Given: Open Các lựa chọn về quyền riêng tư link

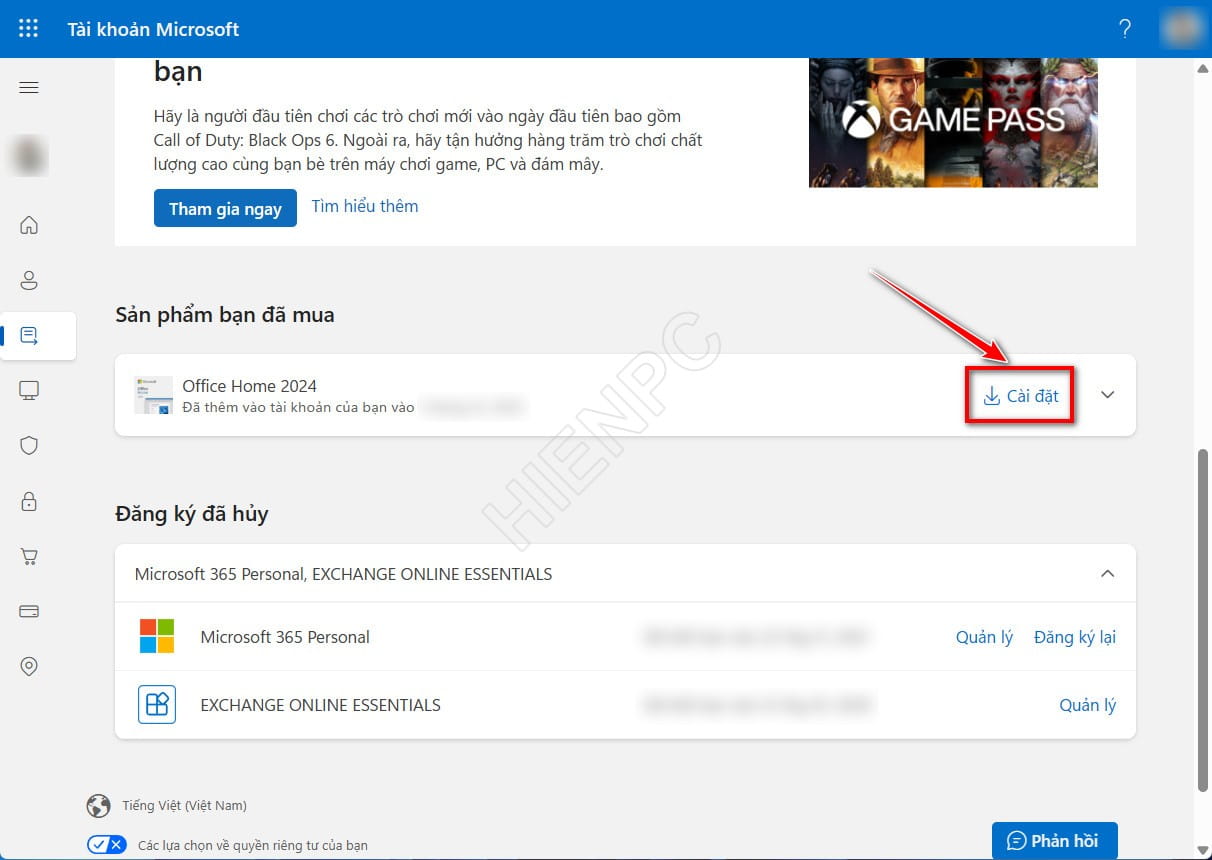Looking at the screenshot, I should pyautogui.click(x=253, y=845).
